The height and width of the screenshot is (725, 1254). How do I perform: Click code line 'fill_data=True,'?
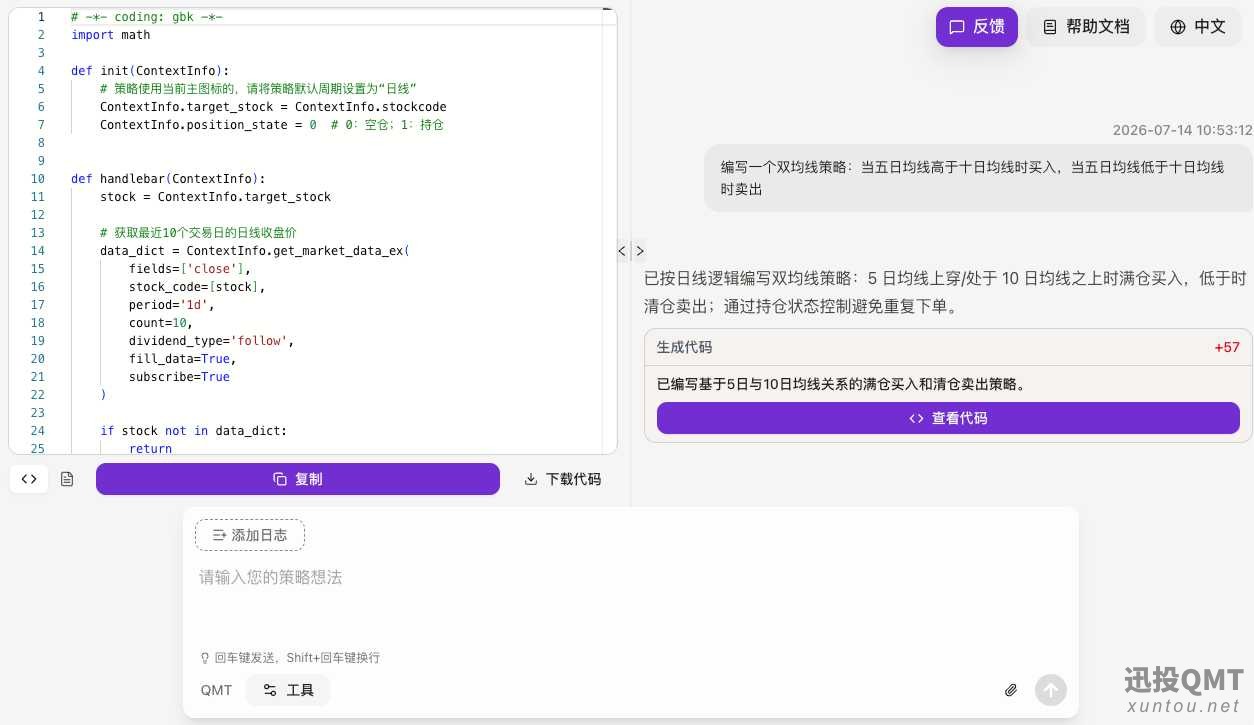[183, 359]
